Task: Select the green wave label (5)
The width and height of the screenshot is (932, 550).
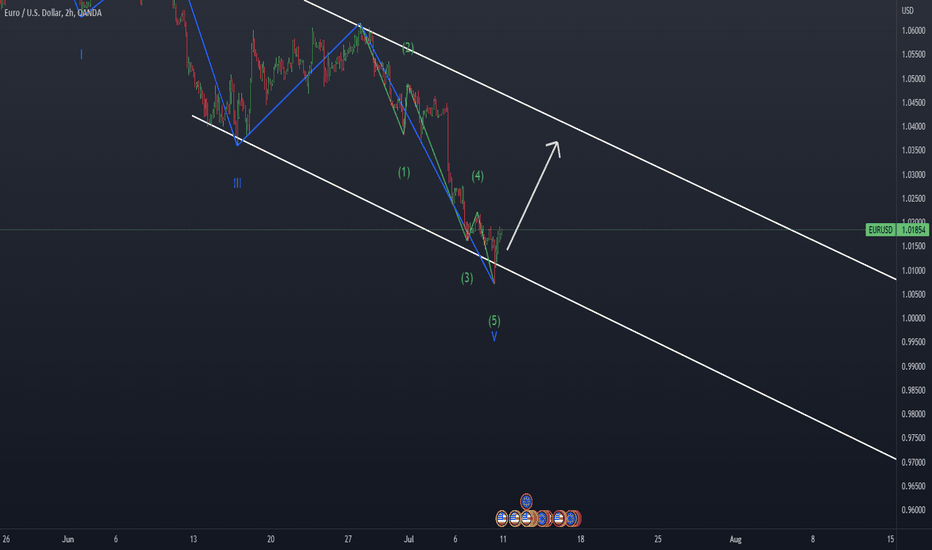Action: pyautogui.click(x=494, y=320)
